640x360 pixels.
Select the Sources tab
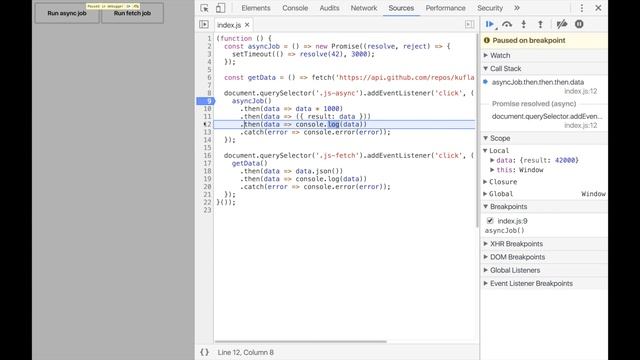tap(401, 8)
